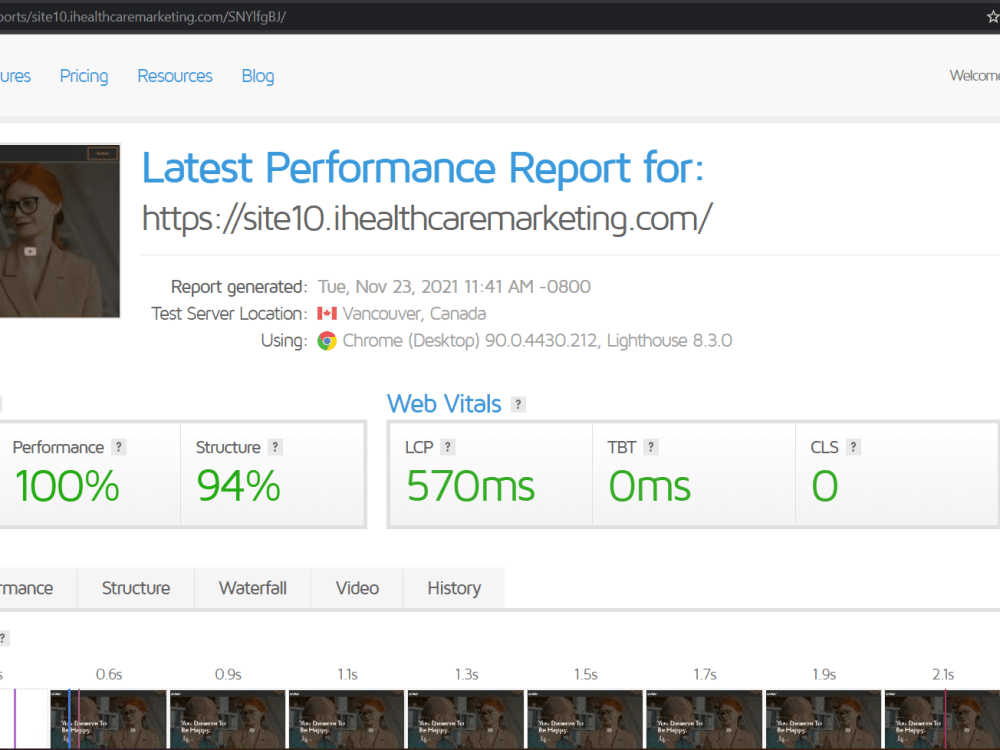Click the LCP help question mark

448,447
